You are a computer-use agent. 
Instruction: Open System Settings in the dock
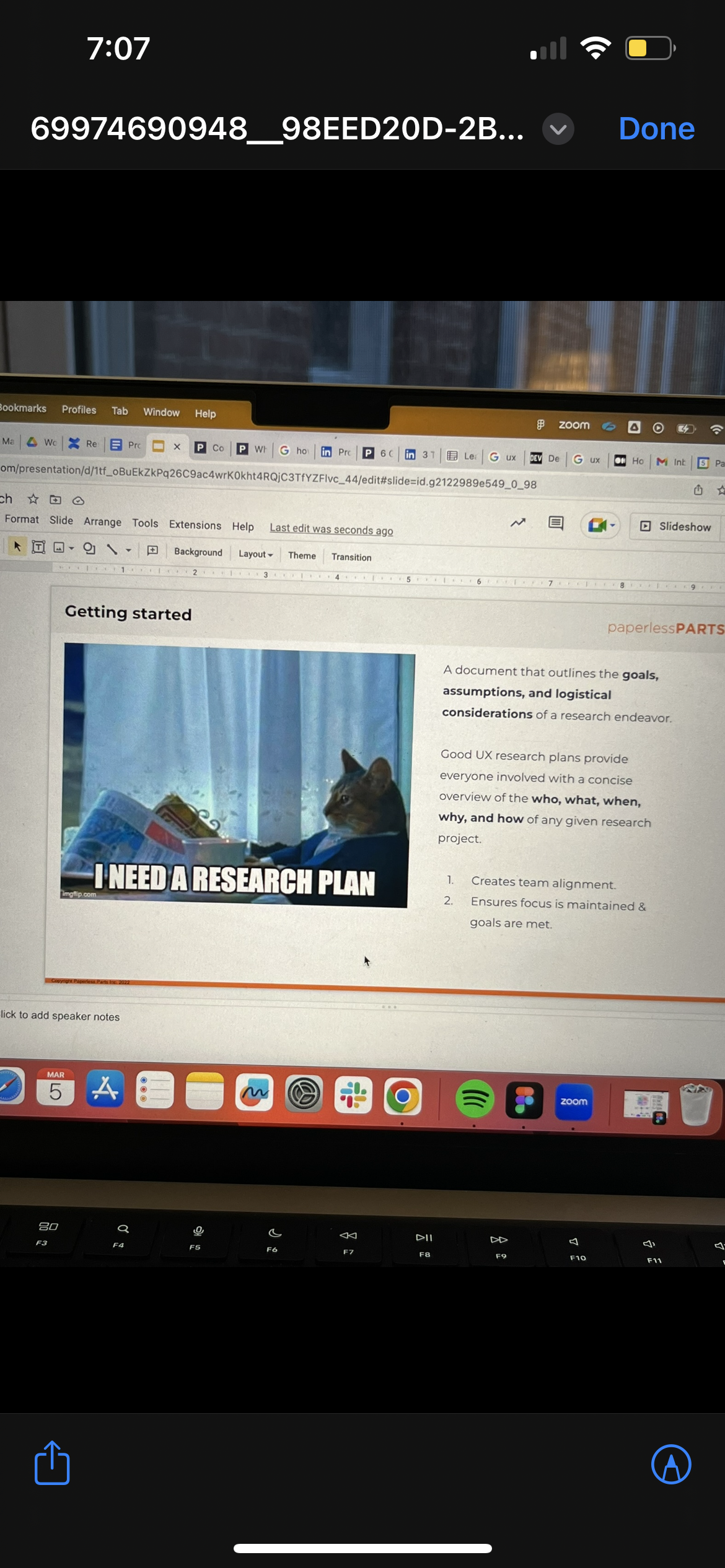pos(304,1094)
